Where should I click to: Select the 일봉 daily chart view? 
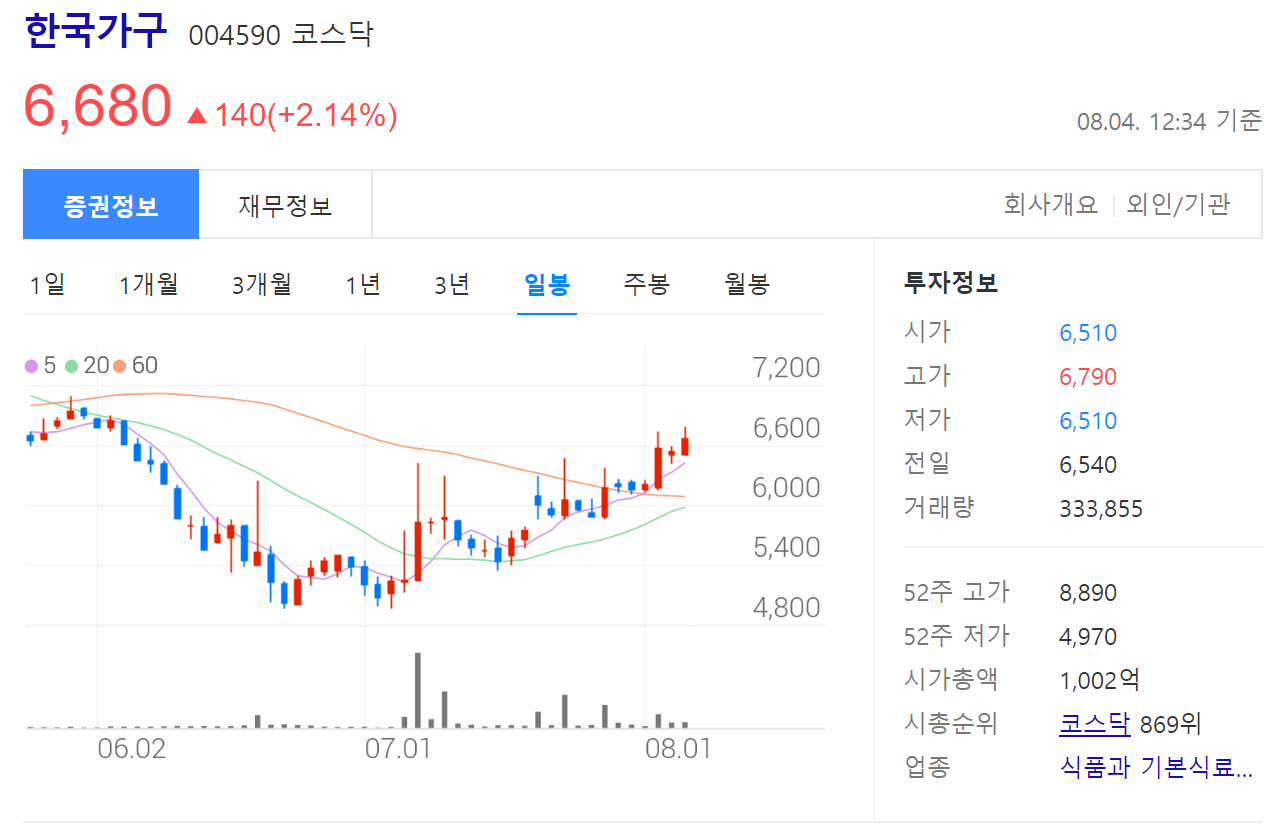(546, 284)
